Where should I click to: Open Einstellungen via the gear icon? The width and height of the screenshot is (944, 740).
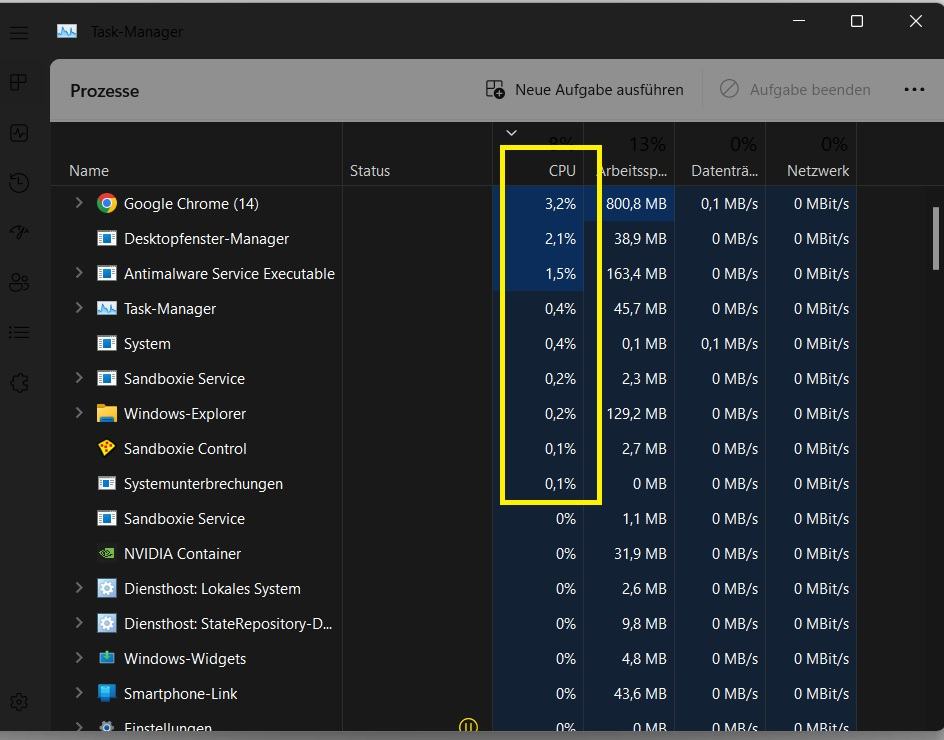(x=18, y=702)
